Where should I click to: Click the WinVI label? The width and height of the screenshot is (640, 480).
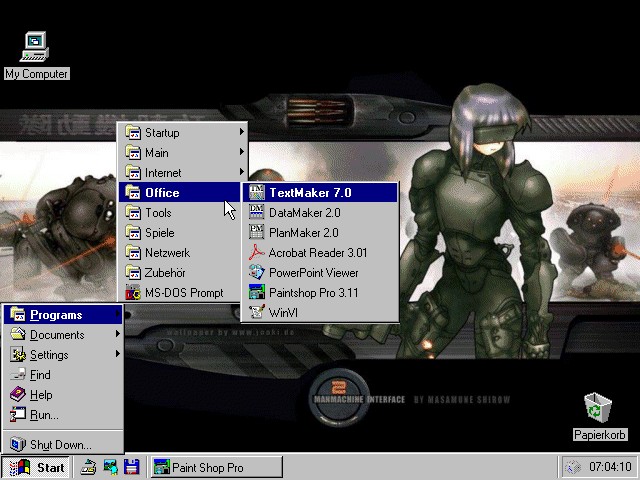[283, 313]
